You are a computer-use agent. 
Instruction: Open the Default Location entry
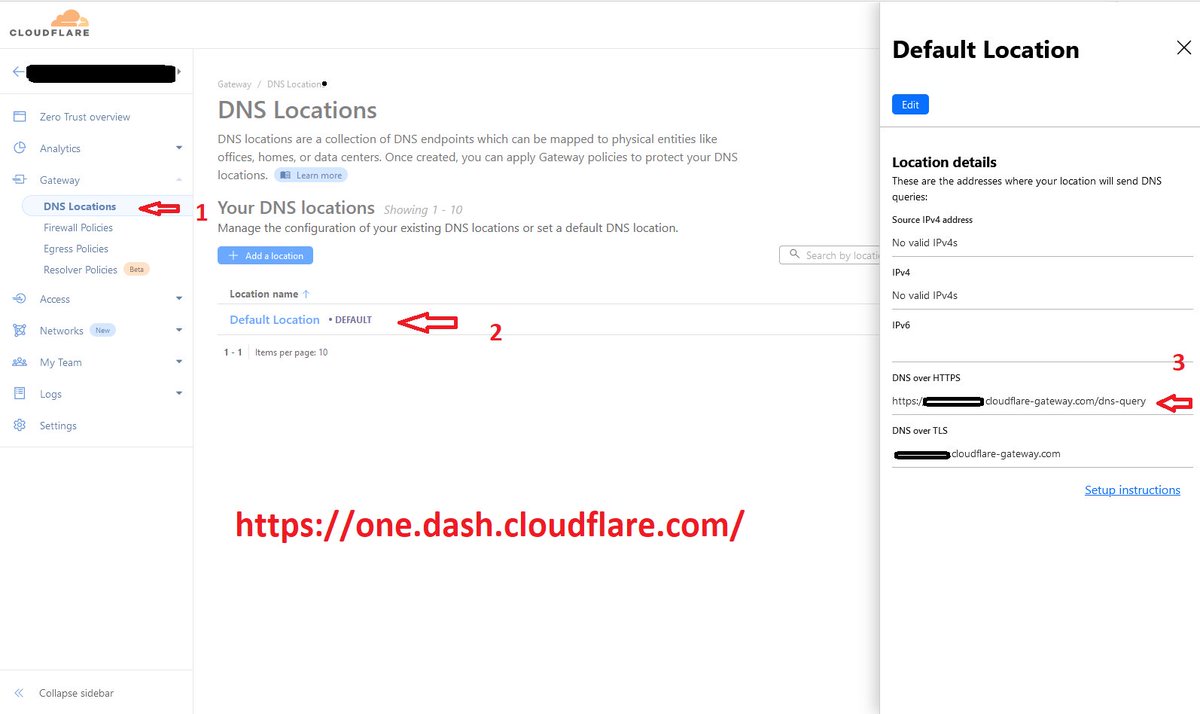pos(274,320)
